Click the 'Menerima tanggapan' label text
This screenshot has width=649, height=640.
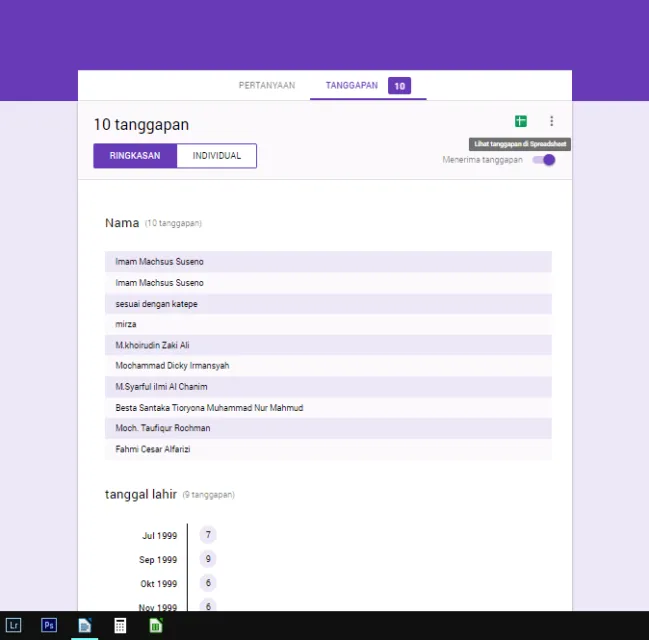point(482,160)
